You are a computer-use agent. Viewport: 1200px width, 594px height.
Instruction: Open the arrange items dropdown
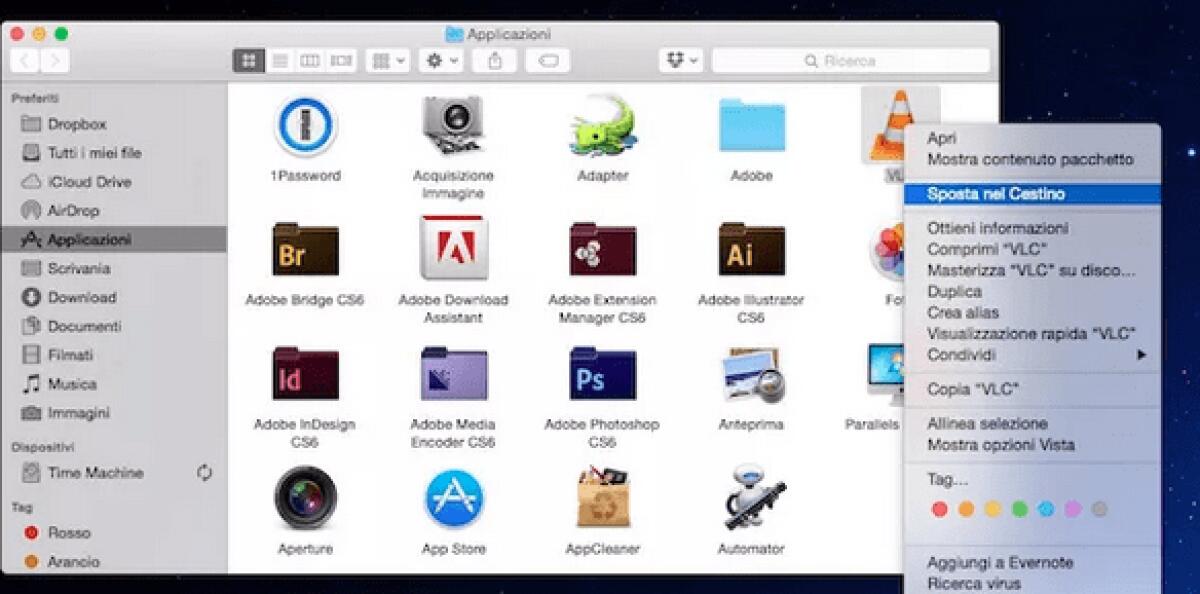(388, 60)
